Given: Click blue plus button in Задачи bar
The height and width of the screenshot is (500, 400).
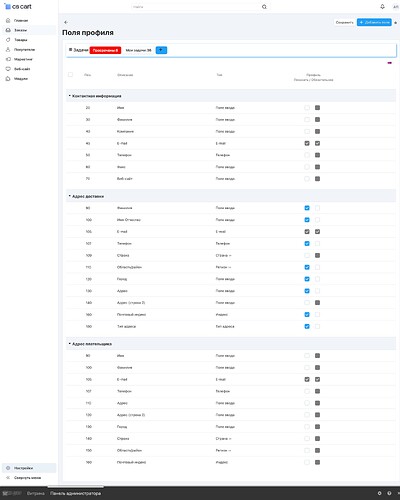Looking at the screenshot, I should click(x=161, y=50).
